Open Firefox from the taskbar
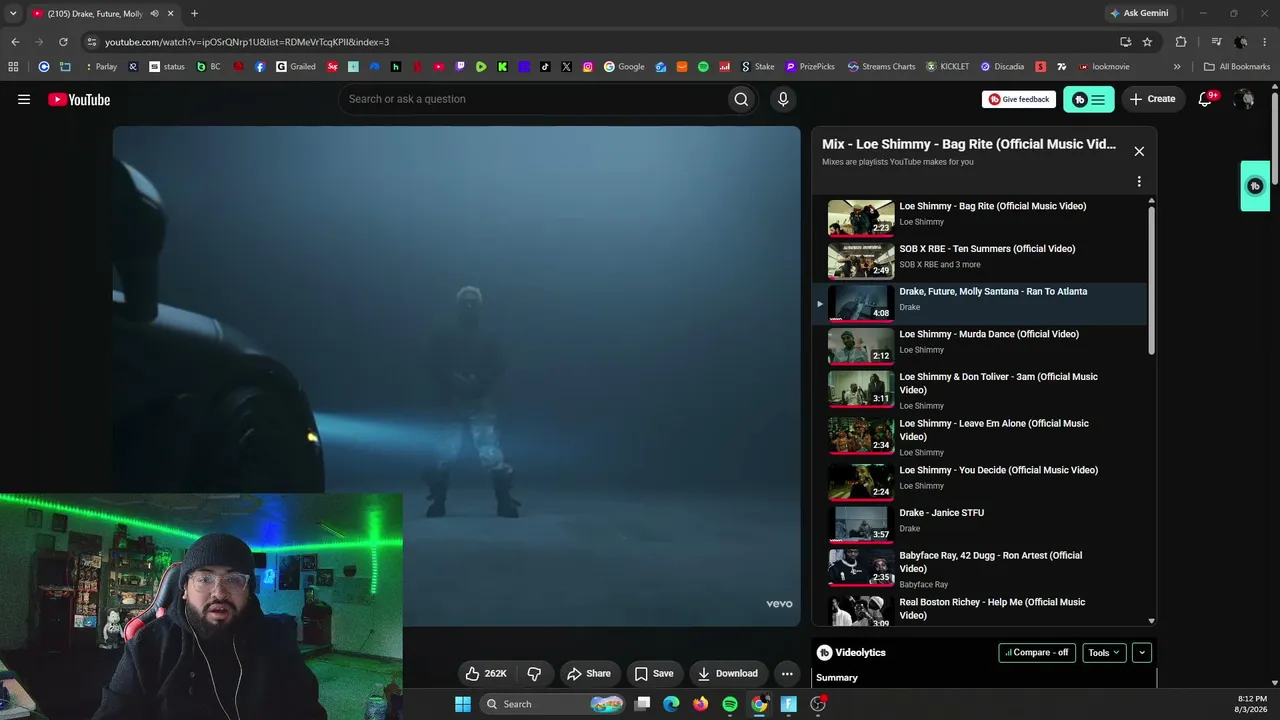1280x720 pixels. [701, 704]
